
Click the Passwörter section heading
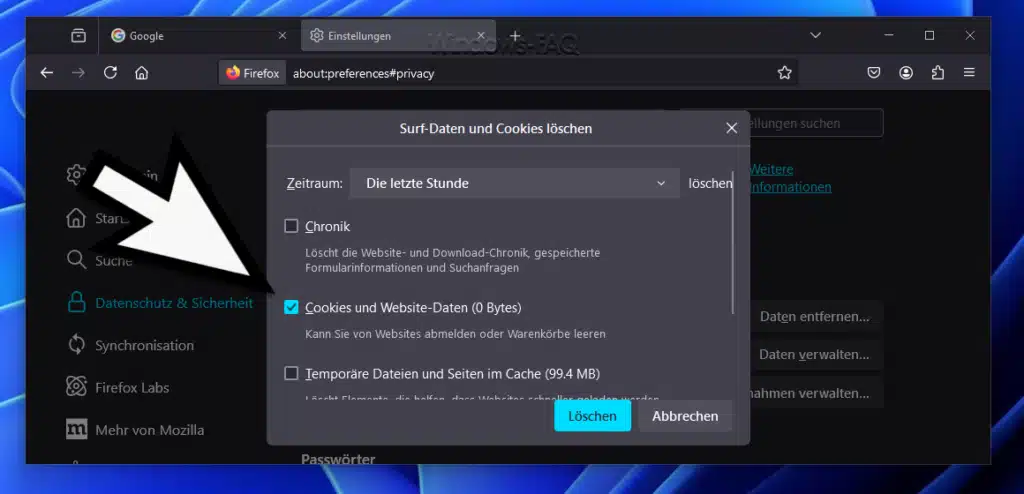coord(338,459)
